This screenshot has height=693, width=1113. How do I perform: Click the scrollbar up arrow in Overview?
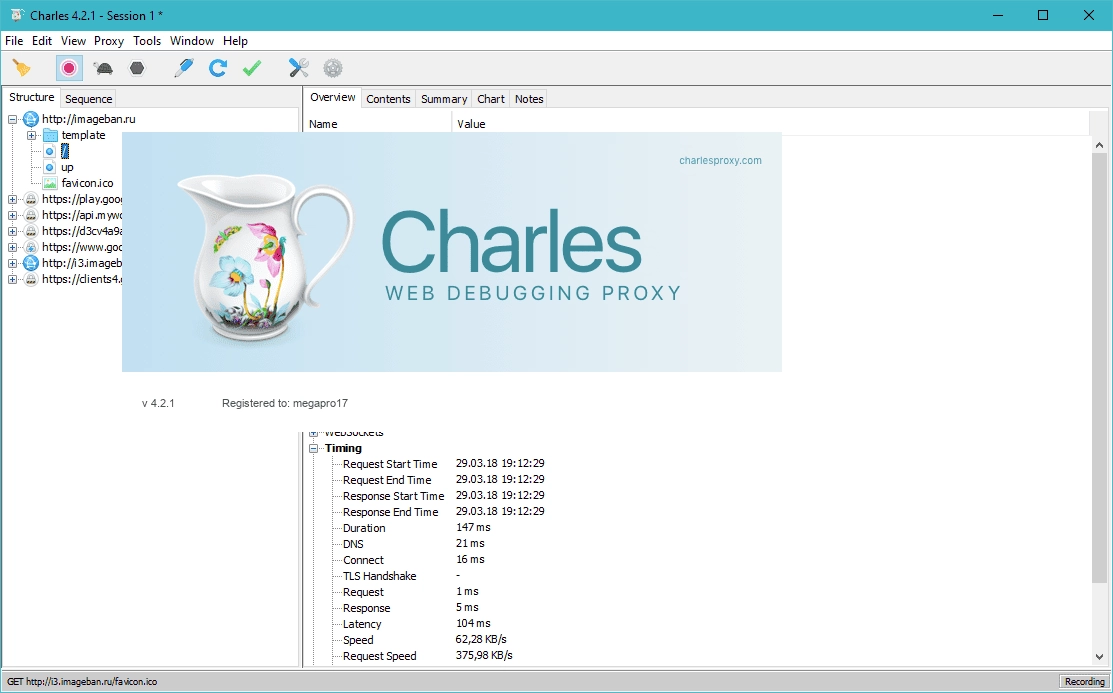coord(1099,145)
